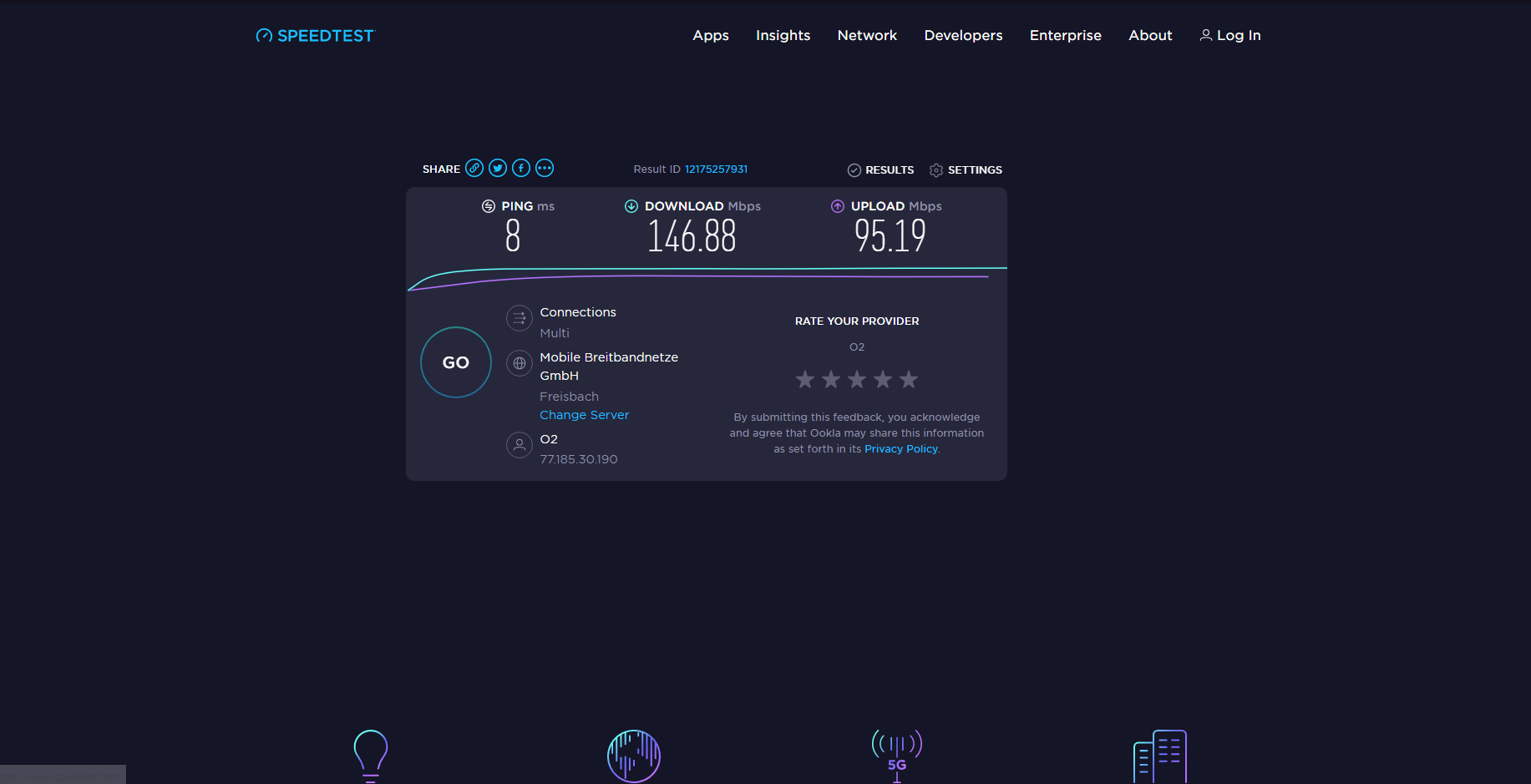Image resolution: width=1531 pixels, height=784 pixels.
Task: Open the Insights menu
Action: point(783,35)
